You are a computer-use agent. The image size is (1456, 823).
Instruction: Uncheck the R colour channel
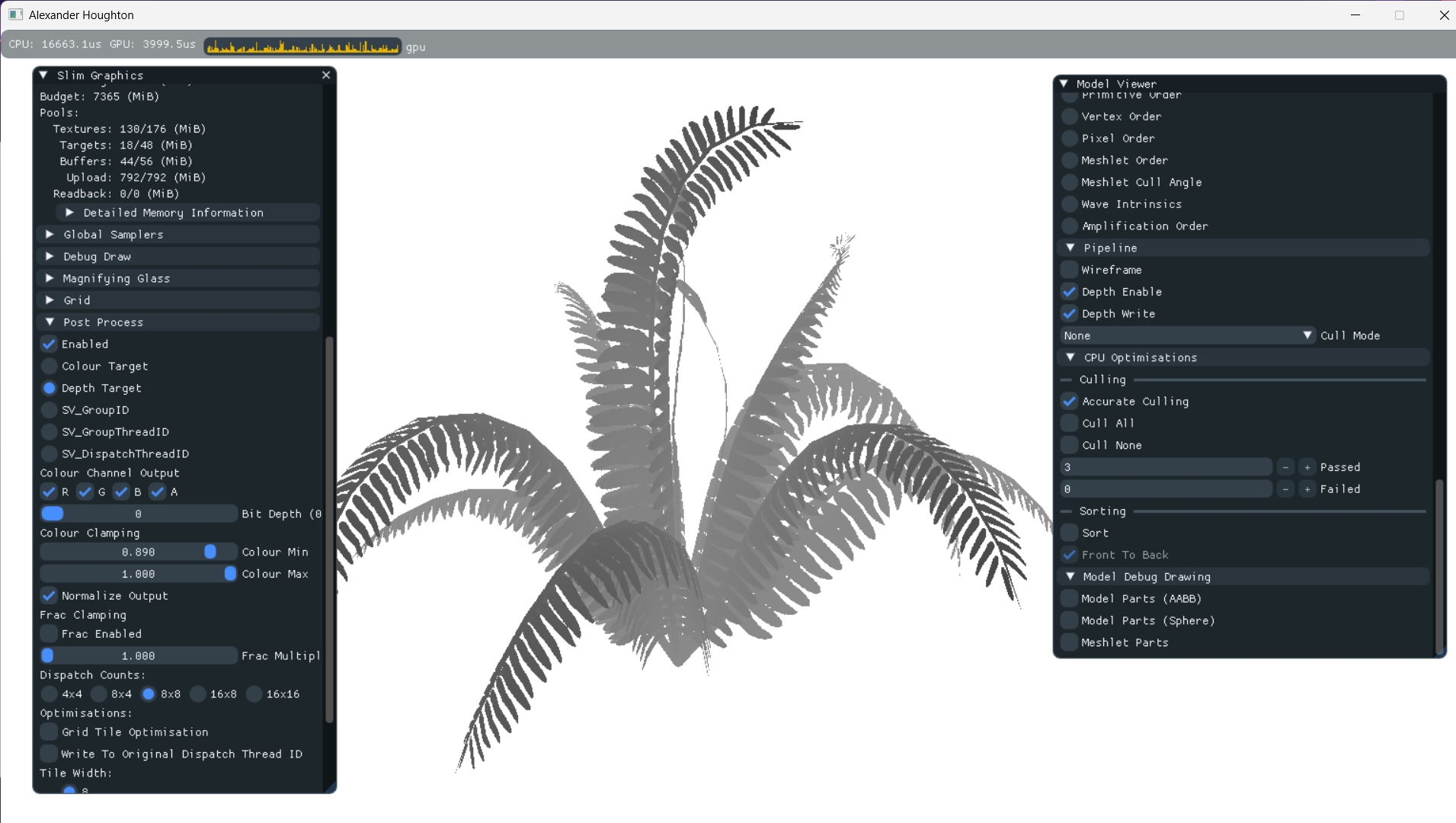click(50, 492)
